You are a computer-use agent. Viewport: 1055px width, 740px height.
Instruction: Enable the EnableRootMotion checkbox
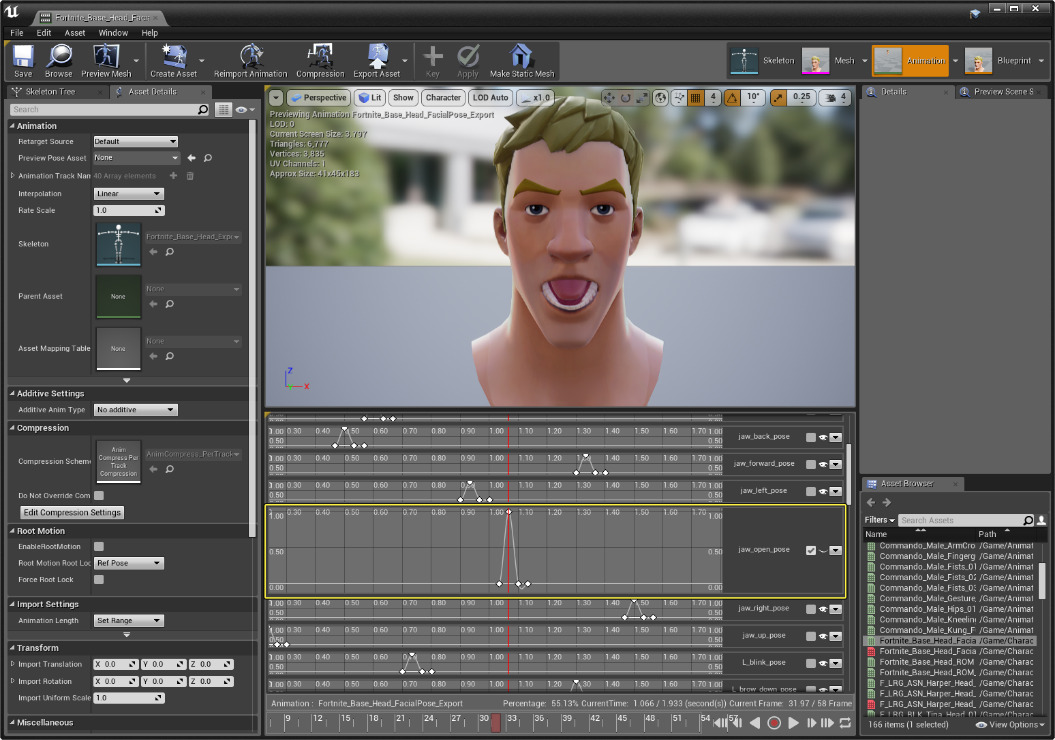(99, 547)
